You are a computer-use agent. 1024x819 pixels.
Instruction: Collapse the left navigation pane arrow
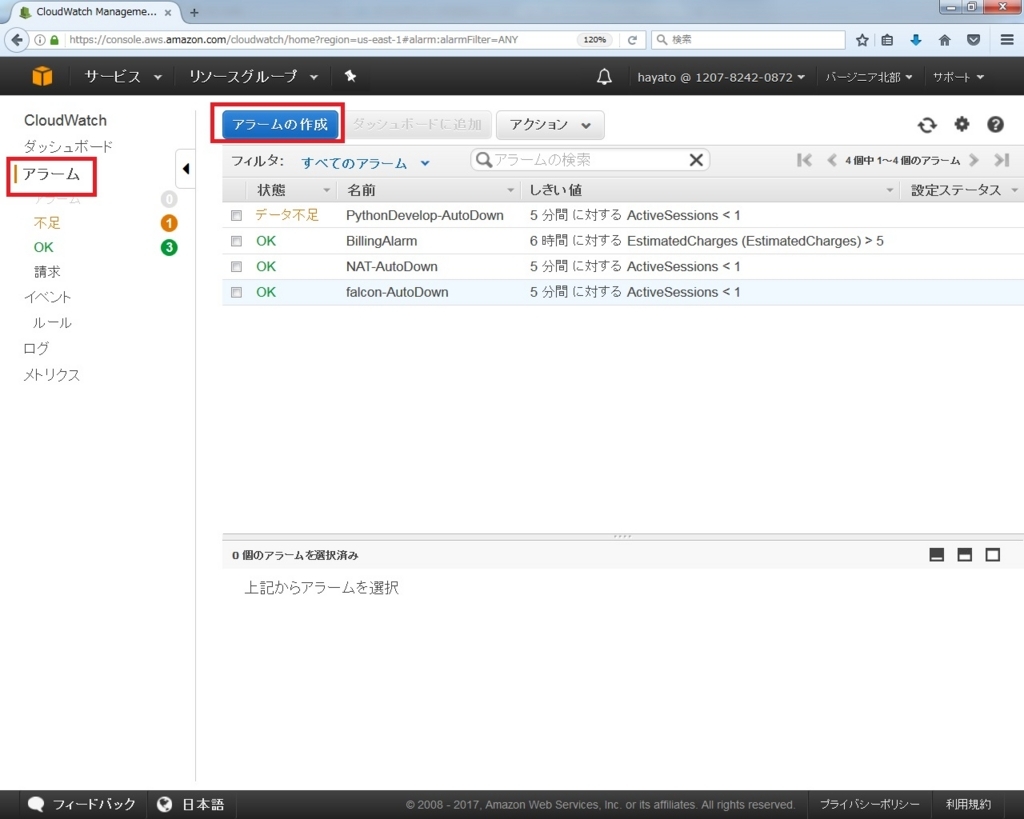click(x=185, y=169)
